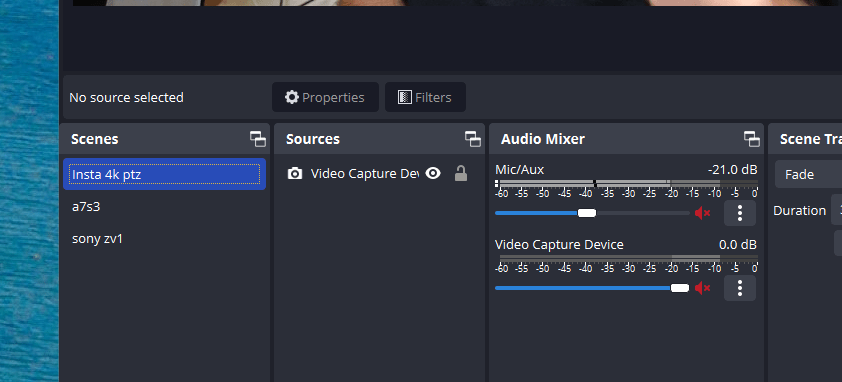This screenshot has height=382, width=842.
Task: Hide the Video Capture Device source with eye icon
Action: coord(433,173)
